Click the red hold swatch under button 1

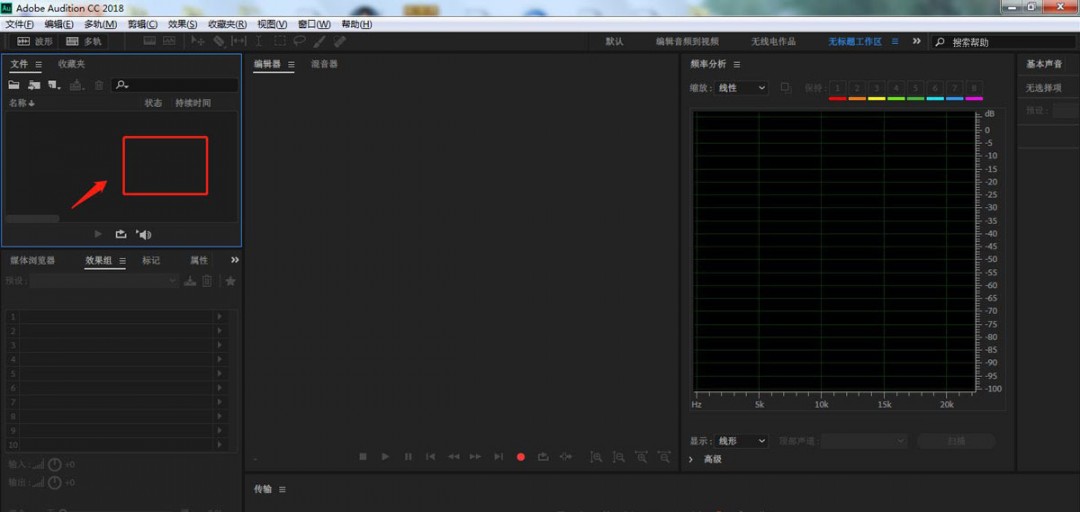tap(837, 98)
